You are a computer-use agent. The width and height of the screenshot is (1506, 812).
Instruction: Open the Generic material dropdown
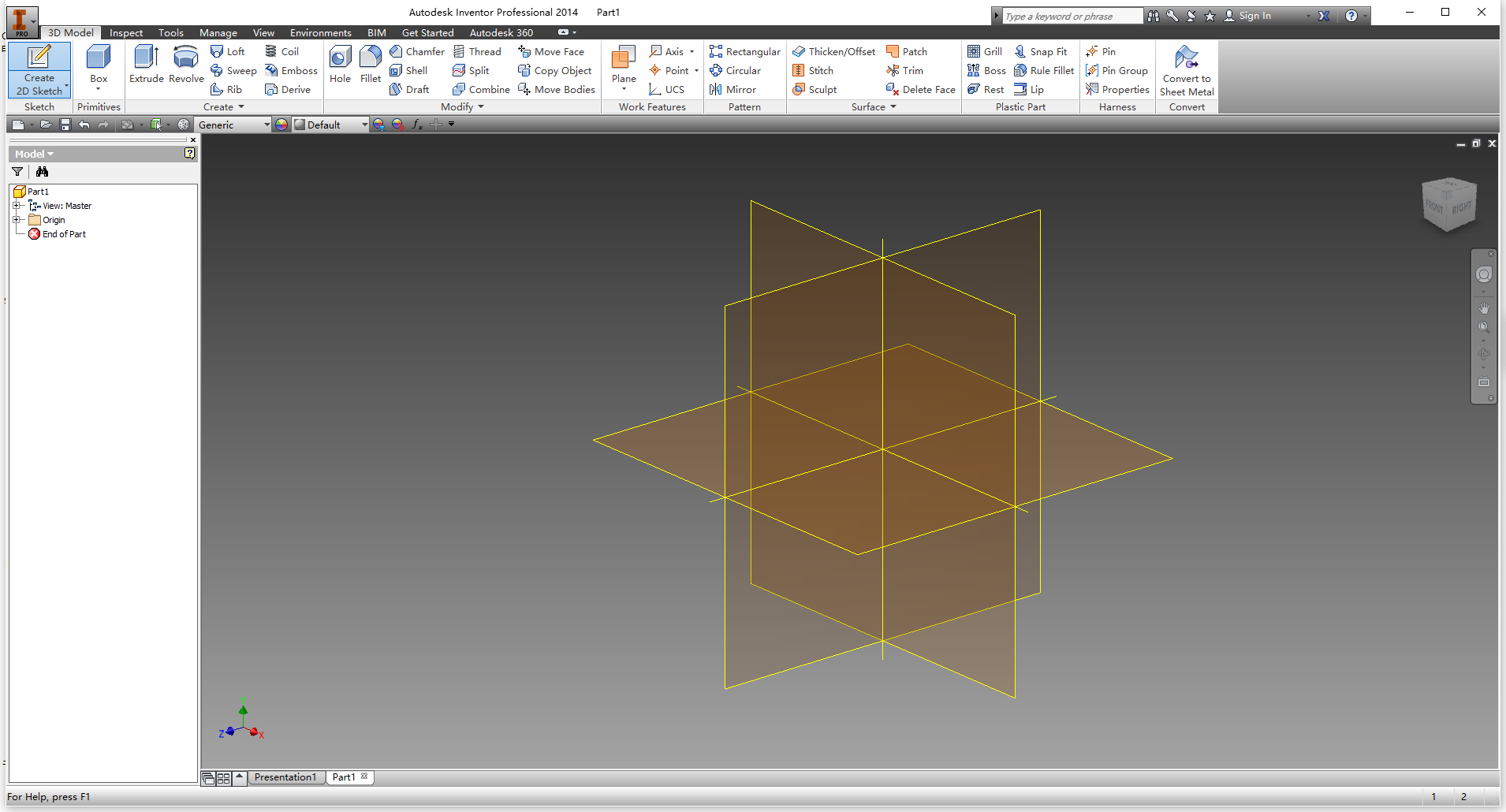click(x=267, y=125)
